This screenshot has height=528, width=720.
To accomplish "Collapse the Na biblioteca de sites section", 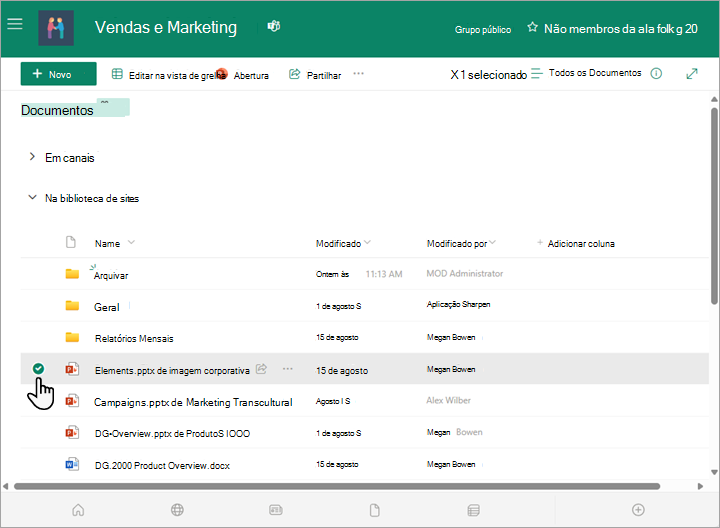I will coord(32,197).
